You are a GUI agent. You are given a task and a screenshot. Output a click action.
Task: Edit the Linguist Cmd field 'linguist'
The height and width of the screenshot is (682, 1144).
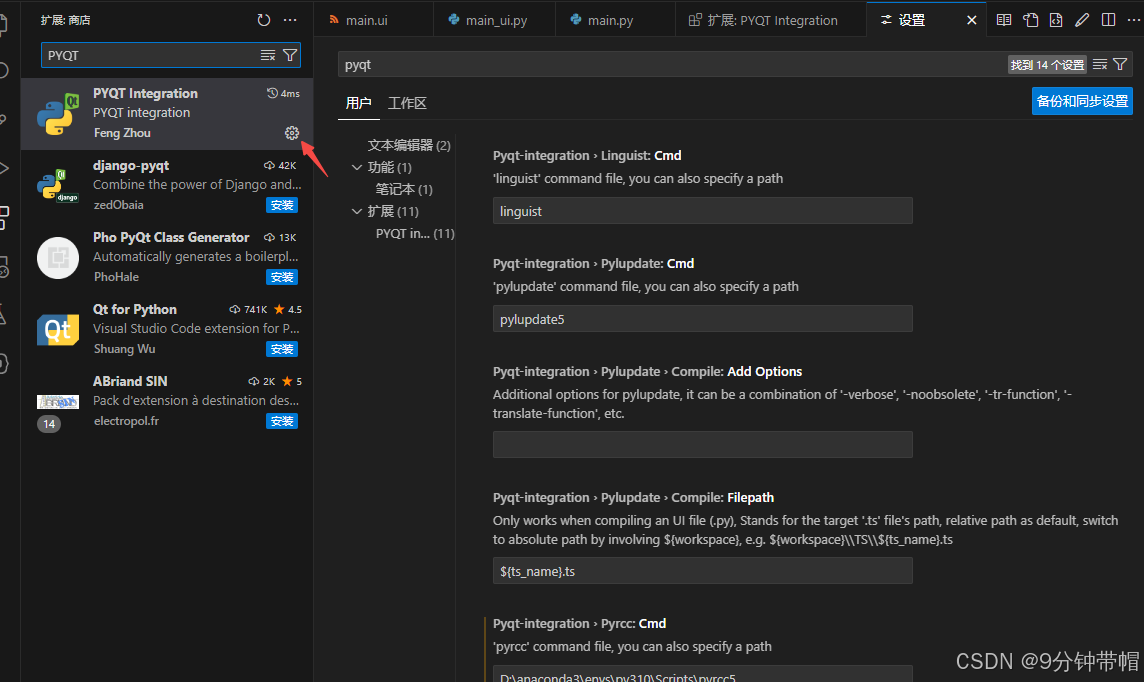click(x=703, y=211)
